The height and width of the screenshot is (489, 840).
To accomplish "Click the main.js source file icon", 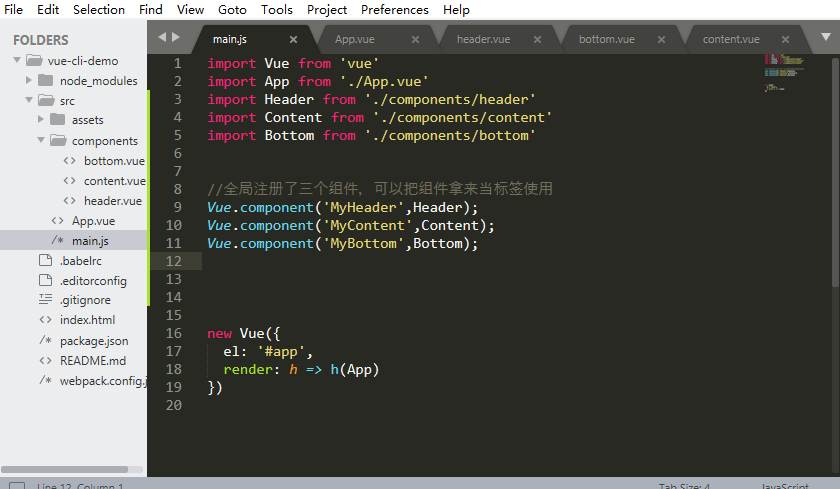I will (x=57, y=240).
